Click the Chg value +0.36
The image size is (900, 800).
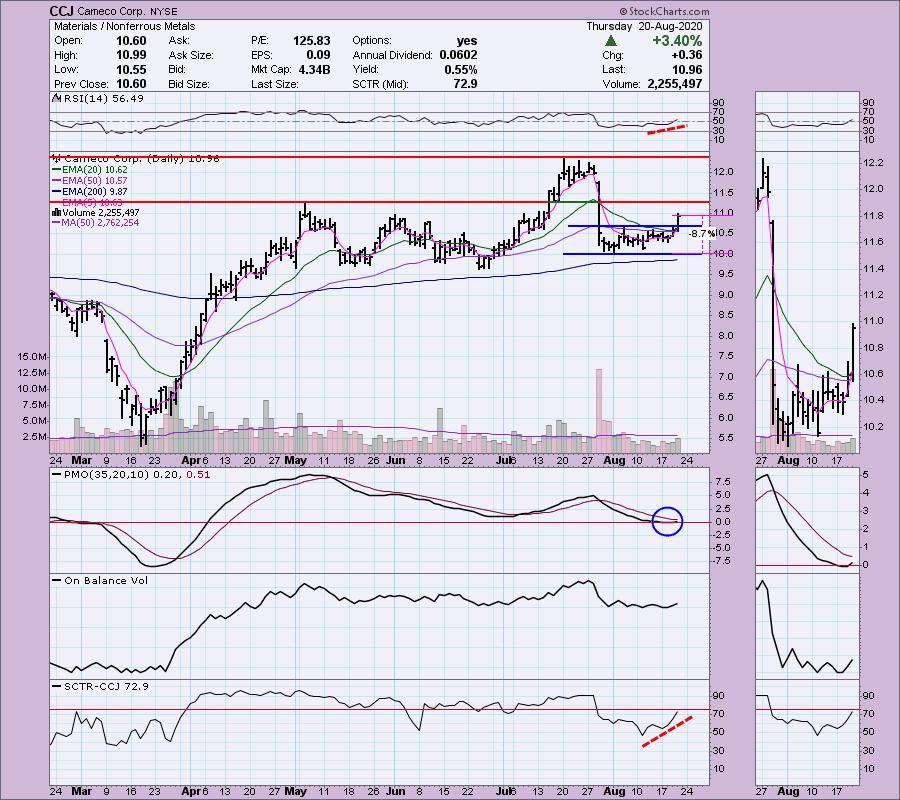[686, 55]
